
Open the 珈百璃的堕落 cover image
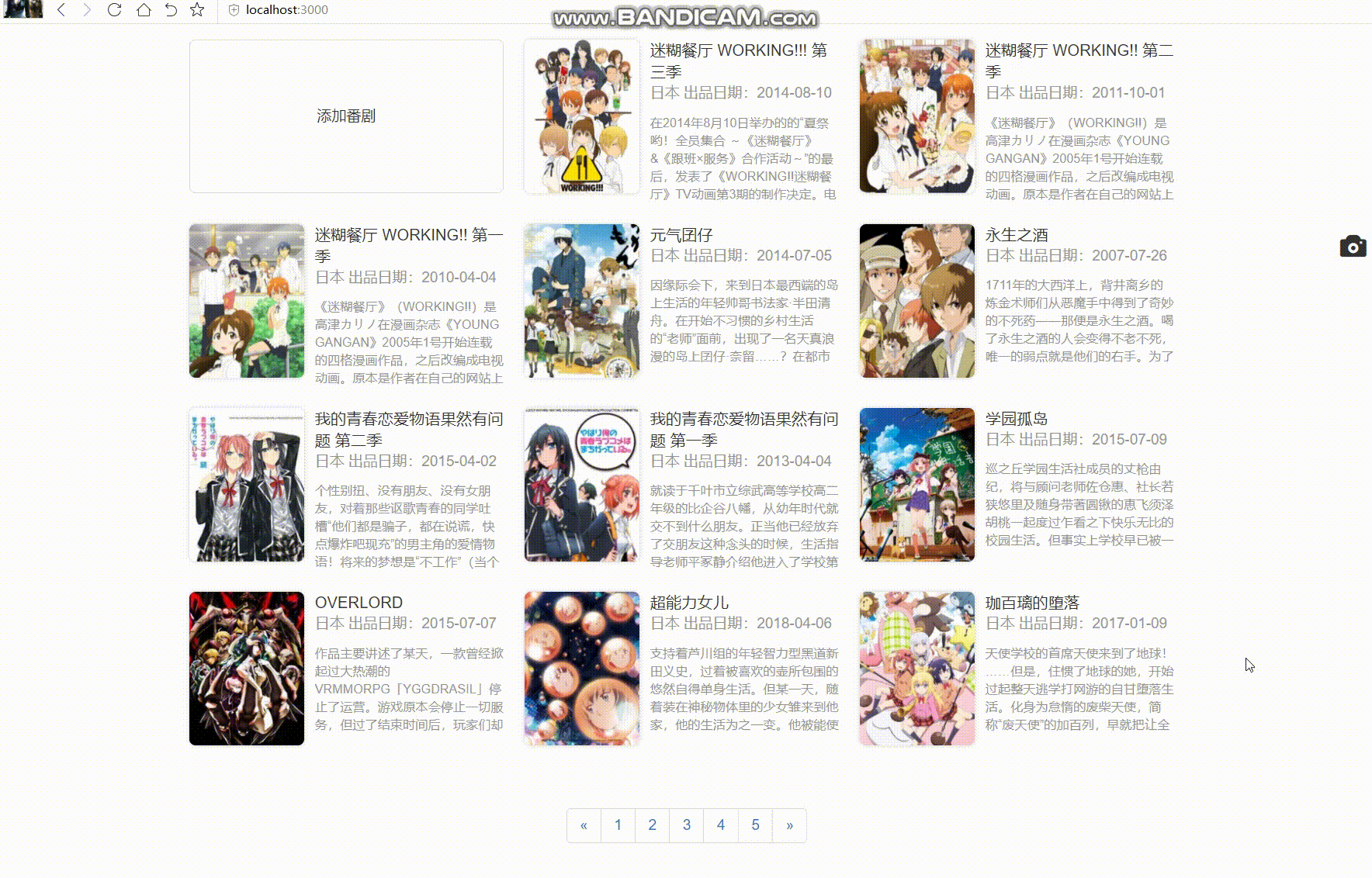(916, 669)
